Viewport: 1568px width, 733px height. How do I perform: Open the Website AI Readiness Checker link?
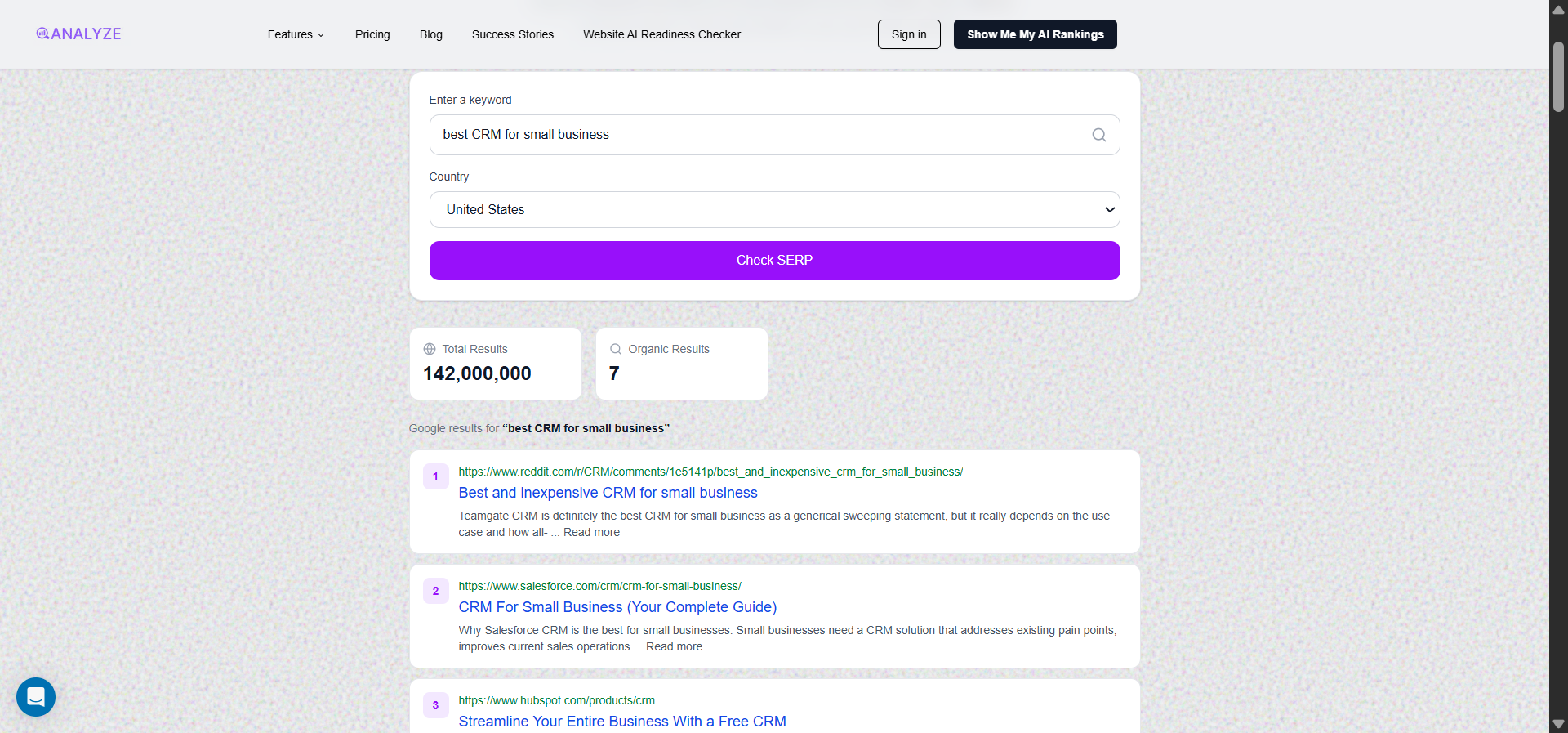click(x=661, y=34)
